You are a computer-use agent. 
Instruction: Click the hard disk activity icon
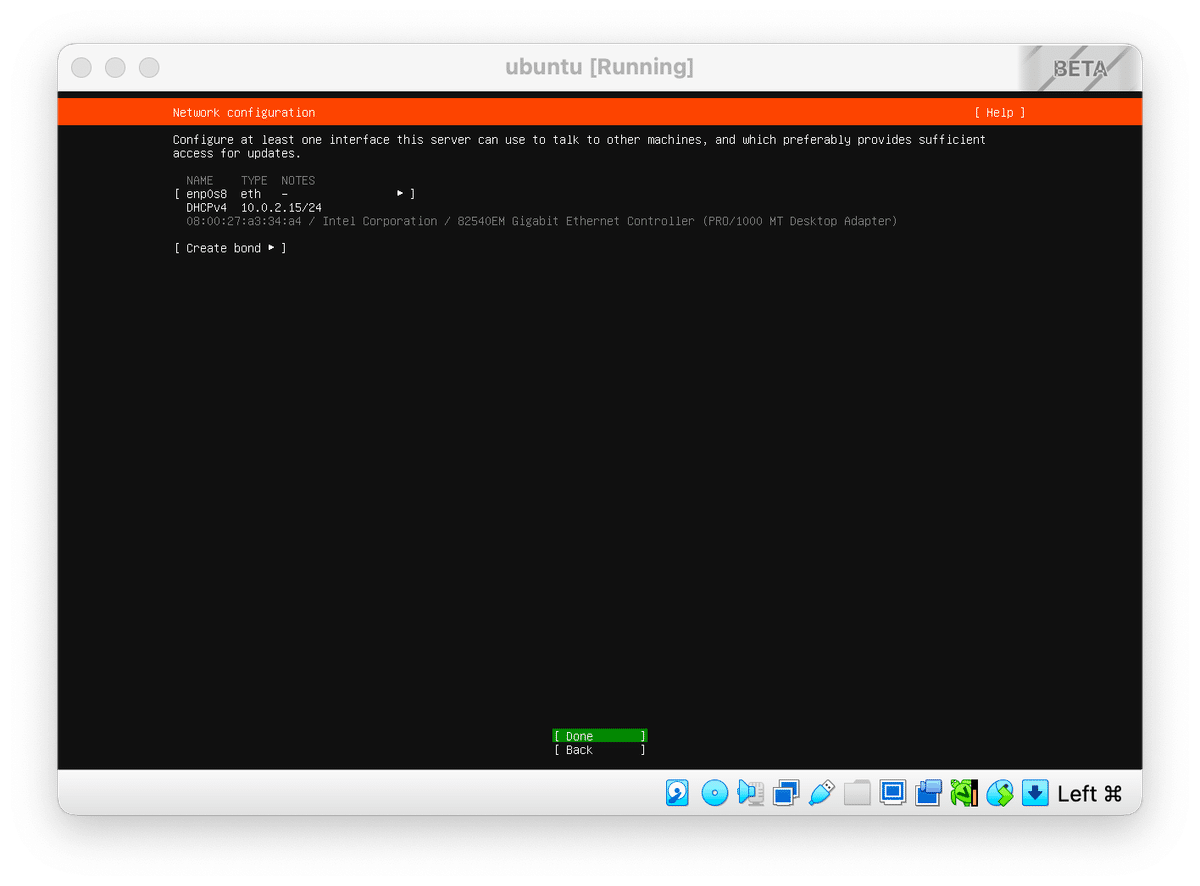pos(677,793)
